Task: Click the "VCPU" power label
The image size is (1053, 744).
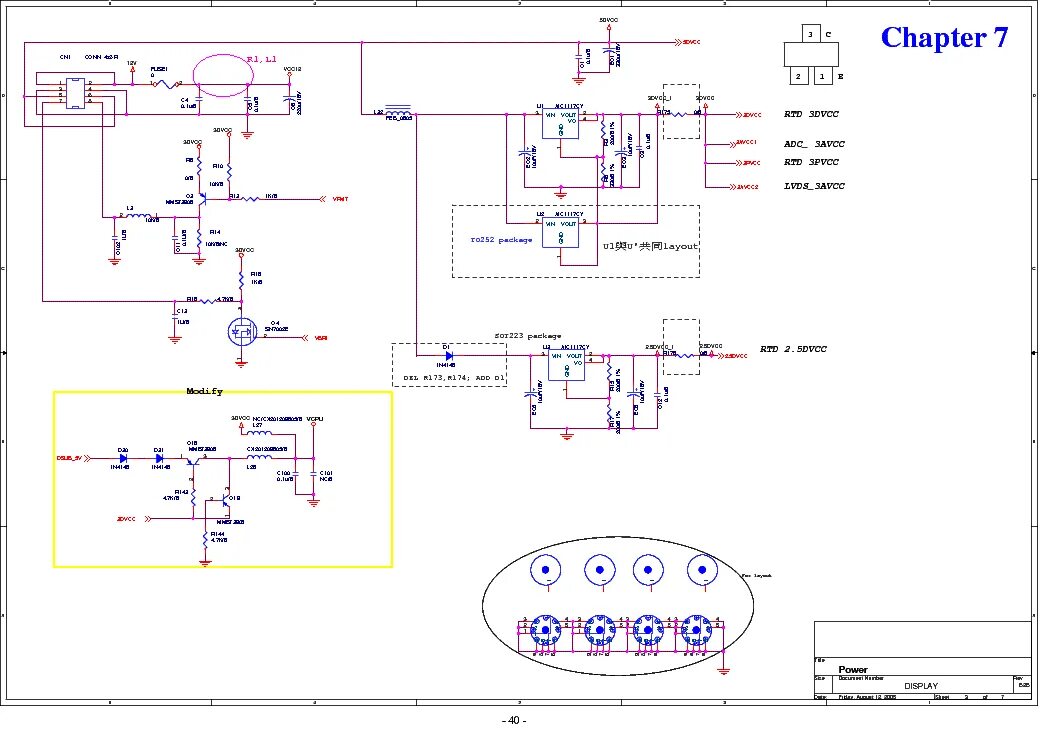Action: (x=314, y=419)
